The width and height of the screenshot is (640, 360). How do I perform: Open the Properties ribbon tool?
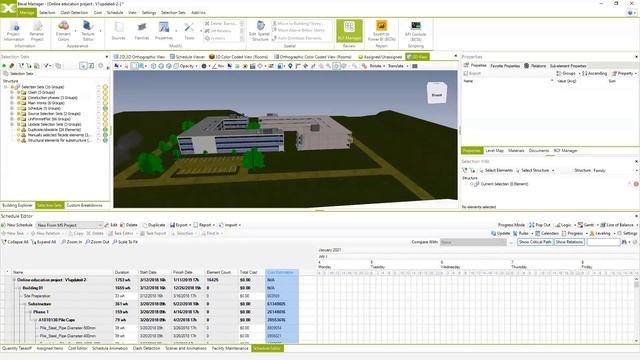click(164, 31)
